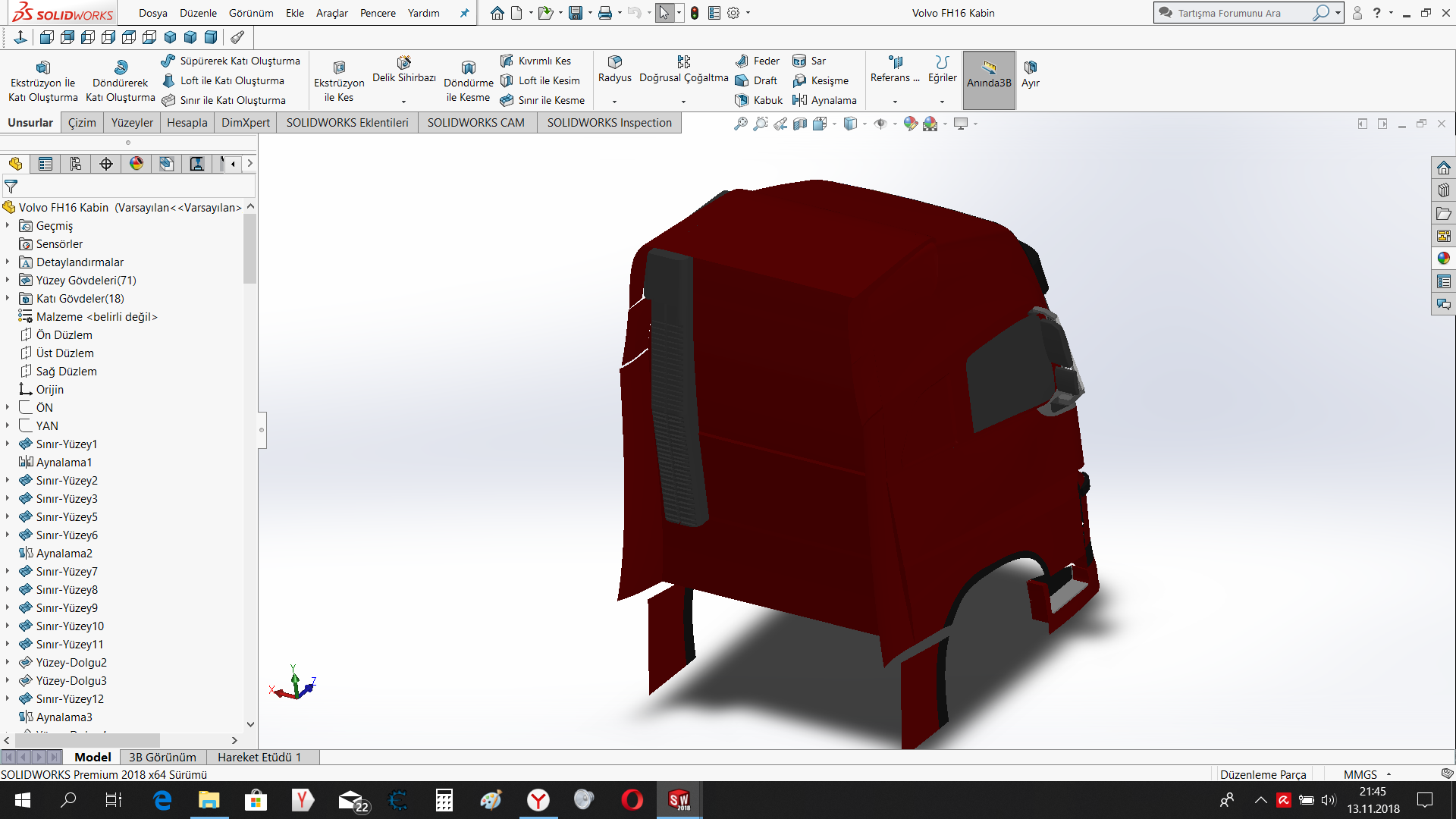Select the Feder rib tool

758,61
